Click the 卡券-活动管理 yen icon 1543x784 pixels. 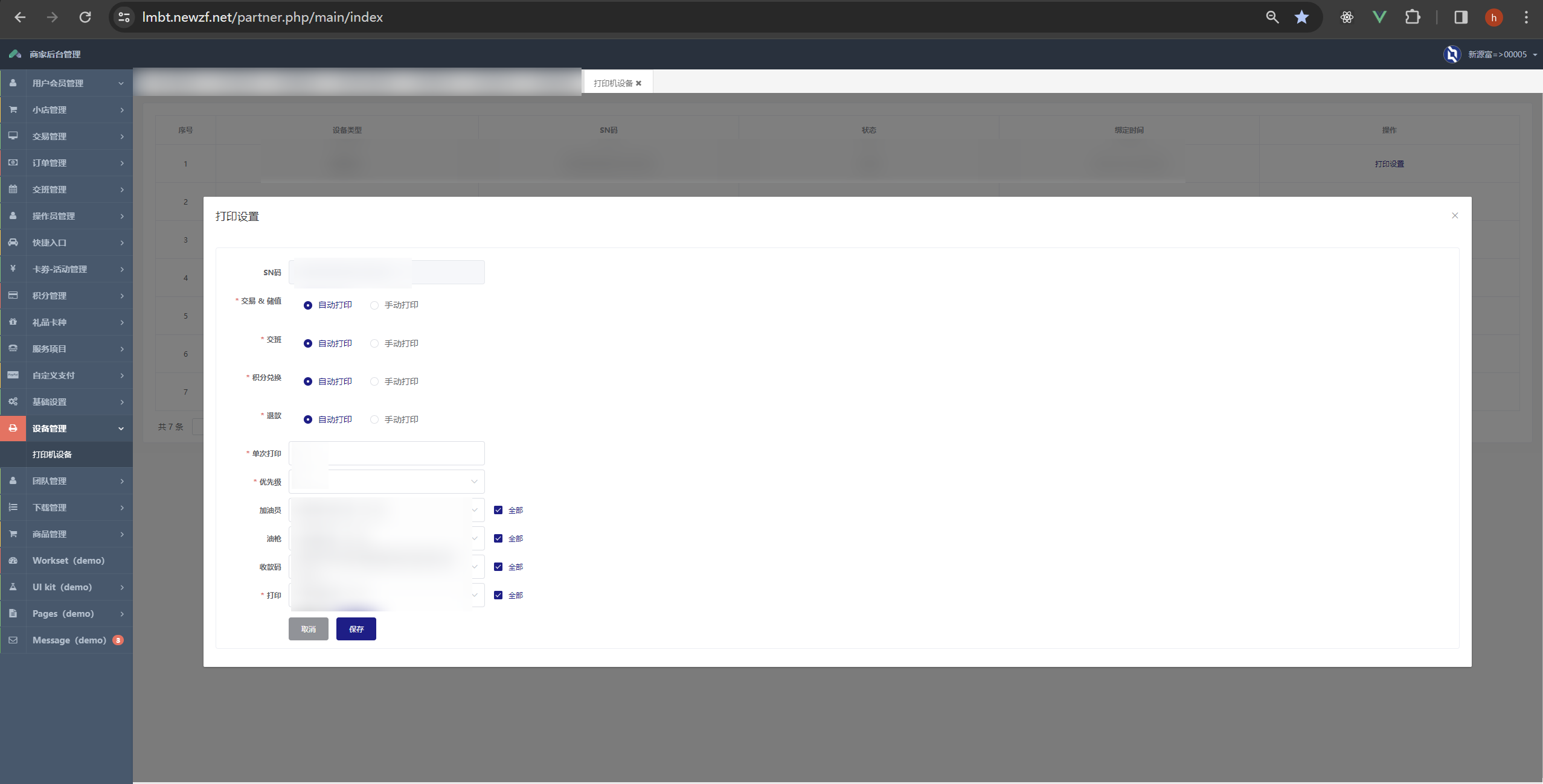click(x=13, y=269)
